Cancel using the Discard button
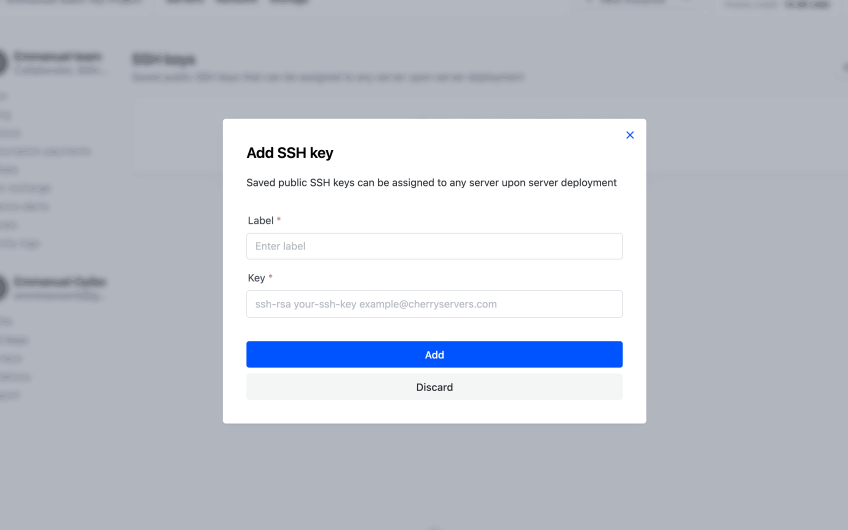Image resolution: width=848 pixels, height=530 pixels. tap(434, 387)
